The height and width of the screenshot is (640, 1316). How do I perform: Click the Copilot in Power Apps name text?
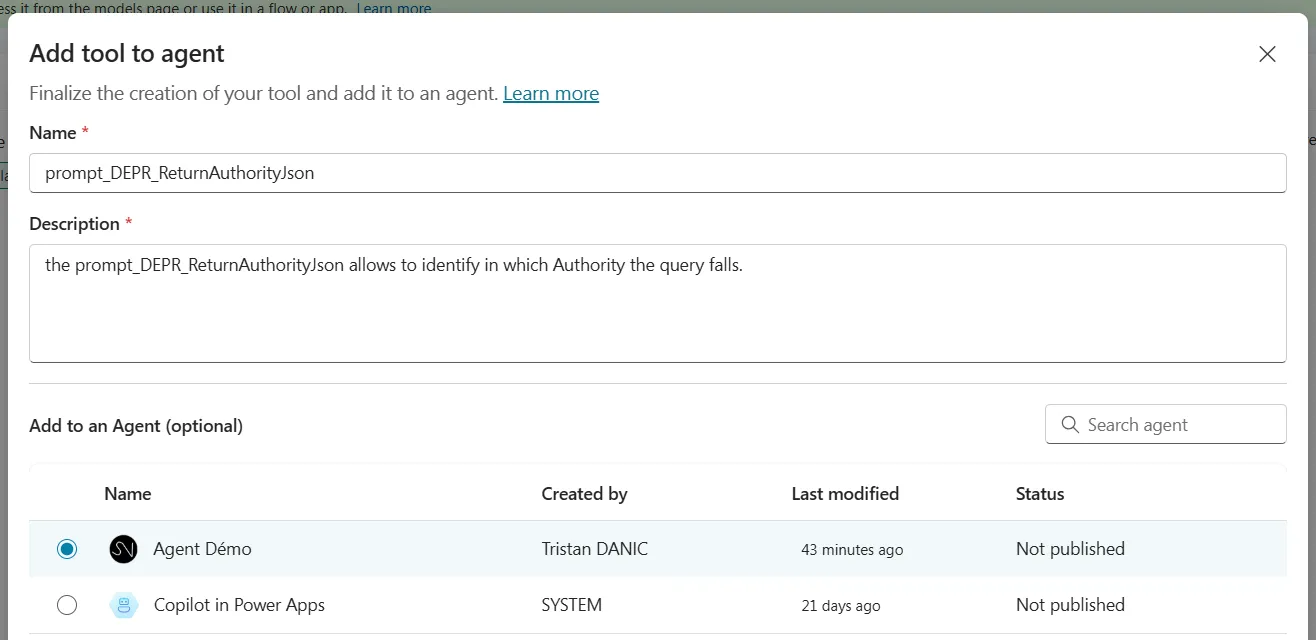point(239,605)
